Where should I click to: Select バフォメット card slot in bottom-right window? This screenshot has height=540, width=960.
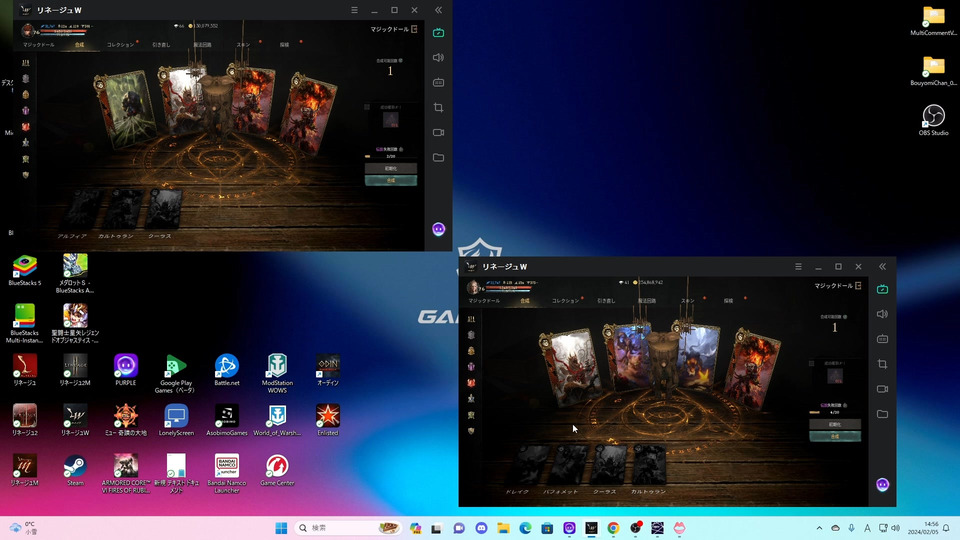tap(569, 465)
